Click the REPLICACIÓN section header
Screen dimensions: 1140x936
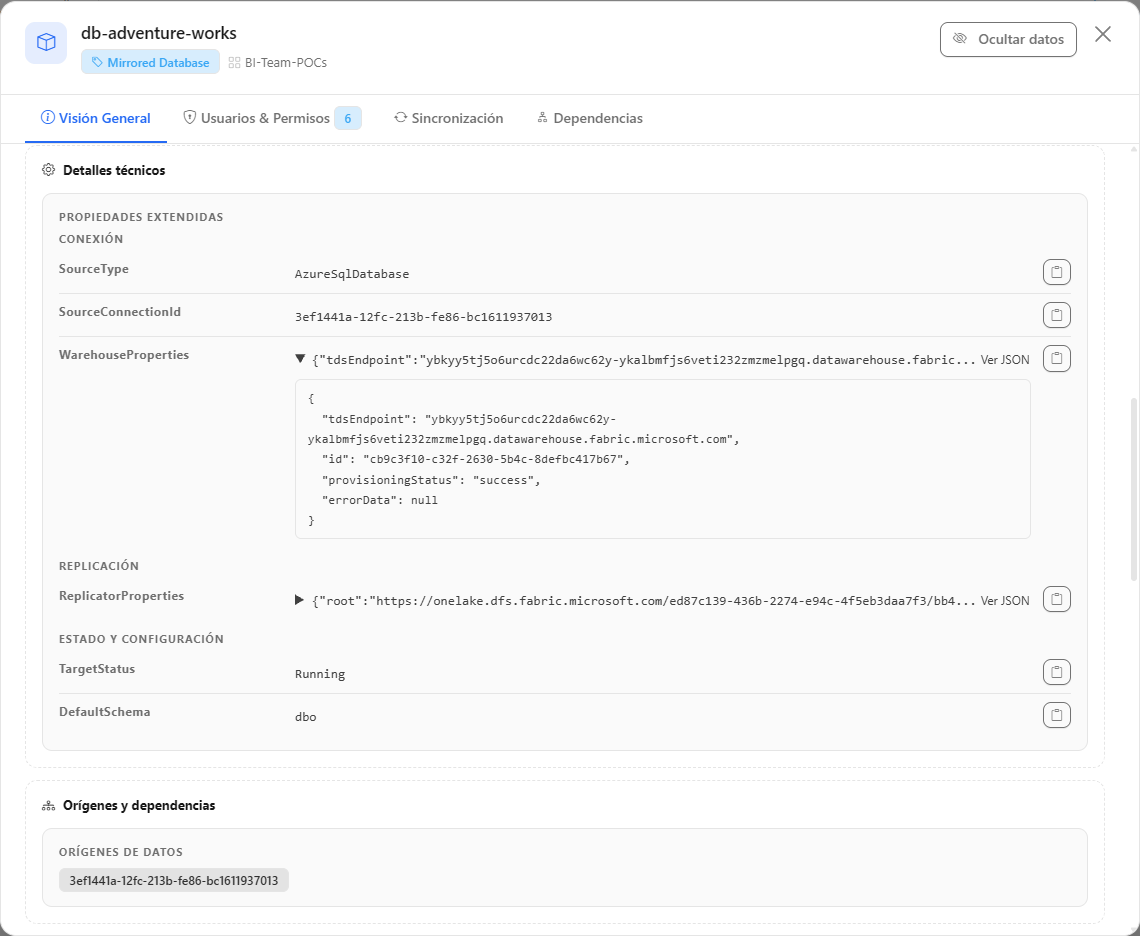point(99,566)
